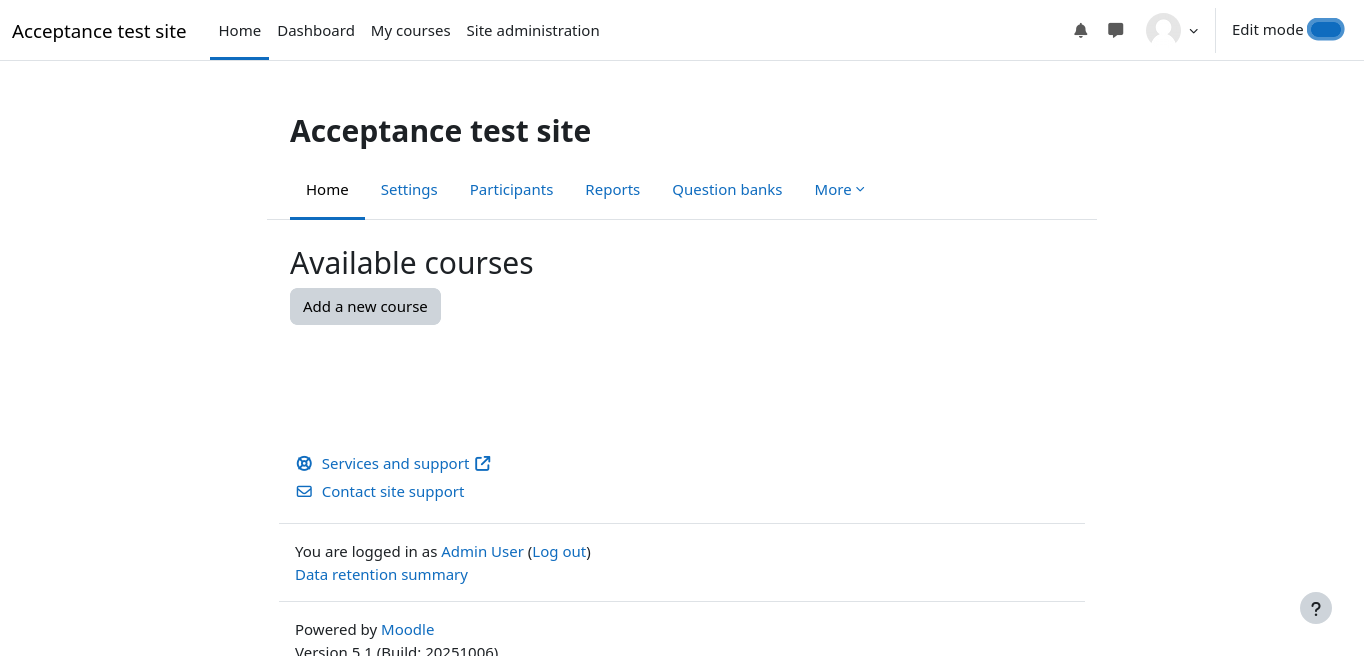The height and width of the screenshot is (656, 1364).
Task: Click the Acceptance test site brand title
Action: pyautogui.click(x=99, y=31)
